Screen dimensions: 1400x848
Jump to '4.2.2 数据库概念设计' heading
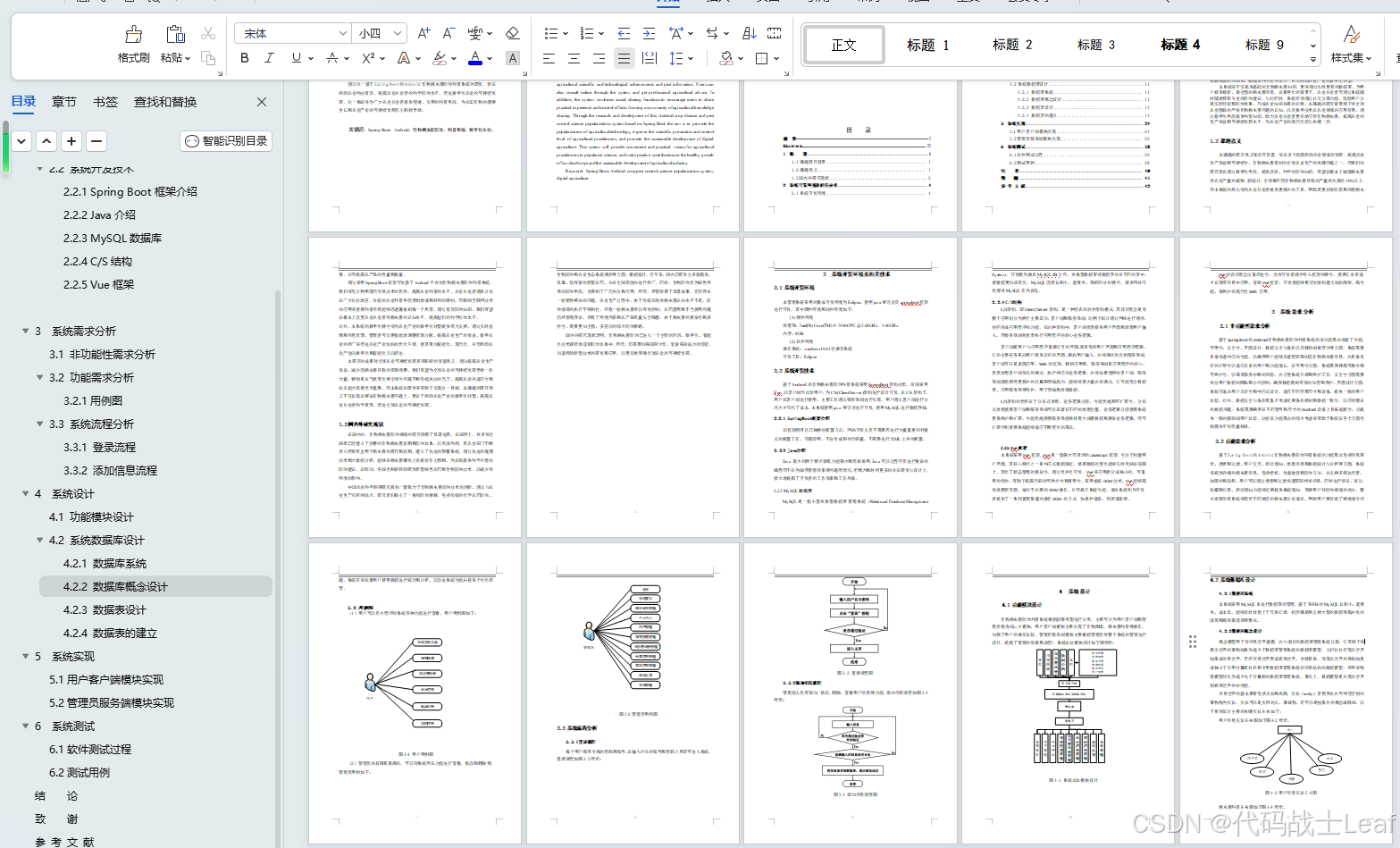(115, 586)
